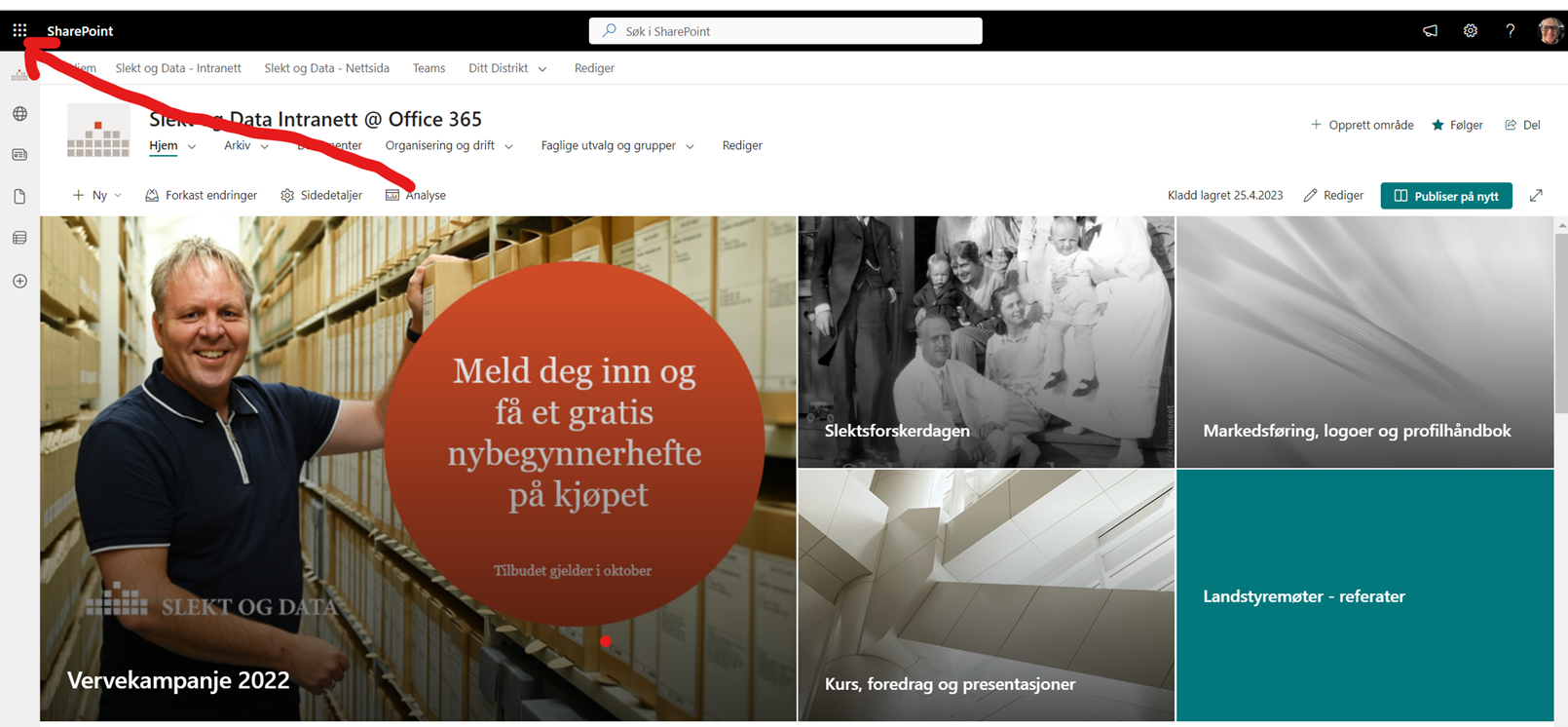Viewport: 1568px width, 727px height.
Task: Click the megaphone feedback icon
Action: (x=1430, y=30)
